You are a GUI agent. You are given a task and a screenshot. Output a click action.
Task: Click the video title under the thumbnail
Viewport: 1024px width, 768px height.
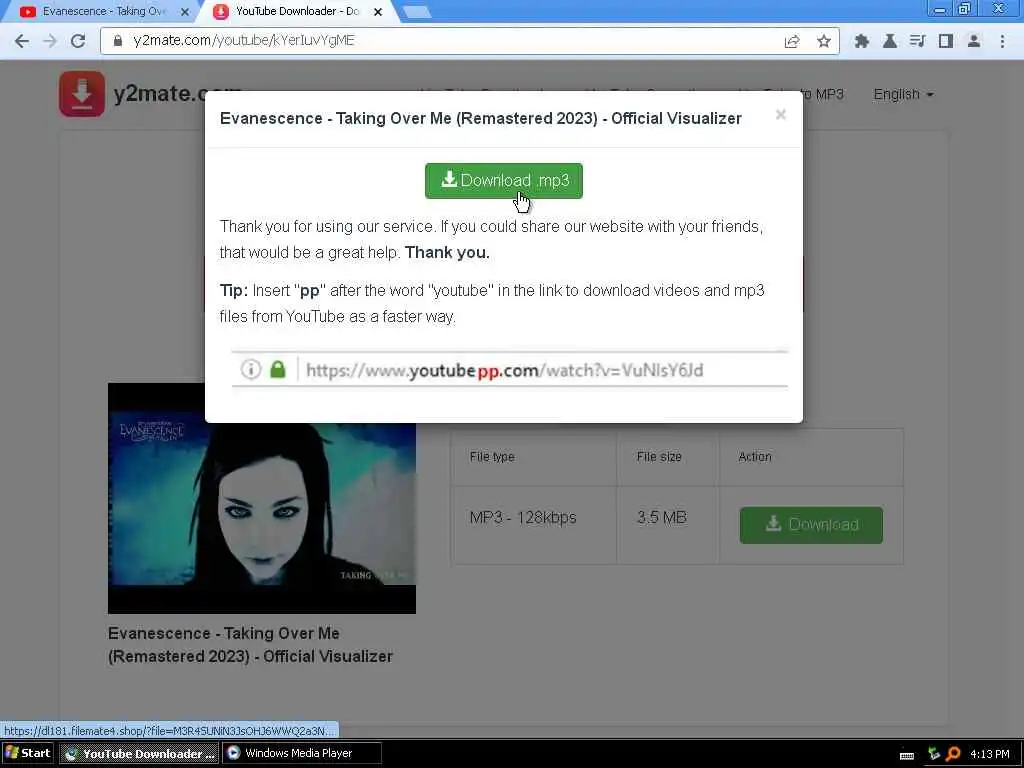(250, 645)
